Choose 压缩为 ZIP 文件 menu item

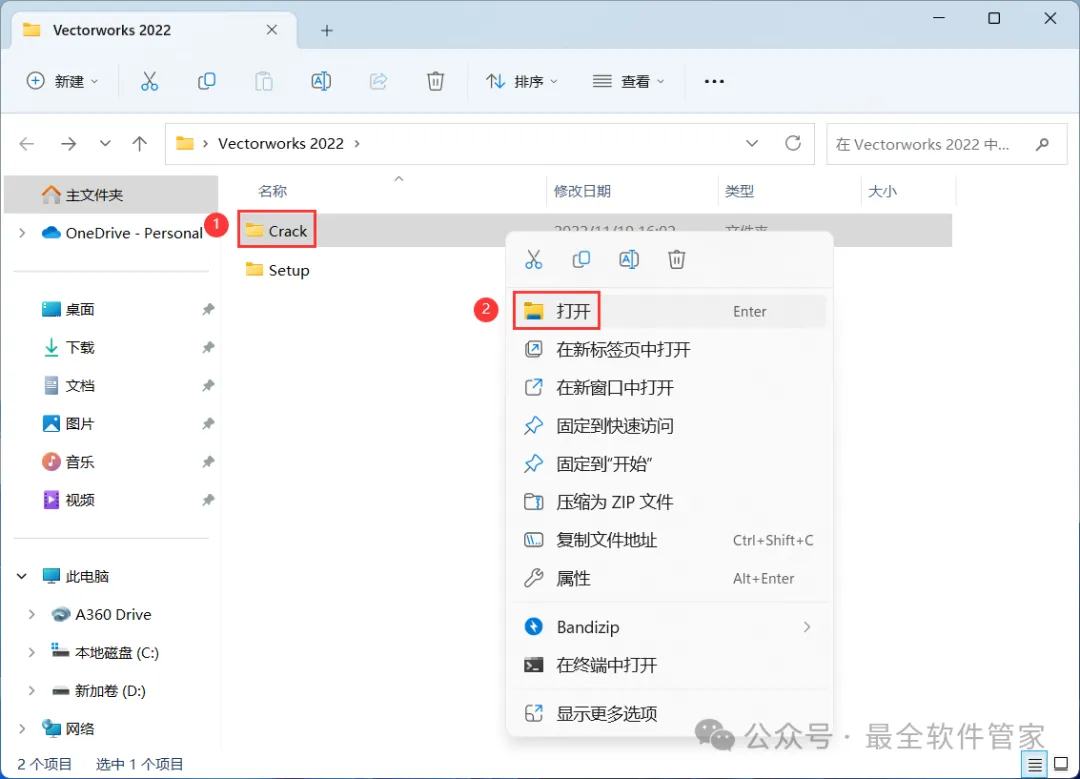click(669, 502)
